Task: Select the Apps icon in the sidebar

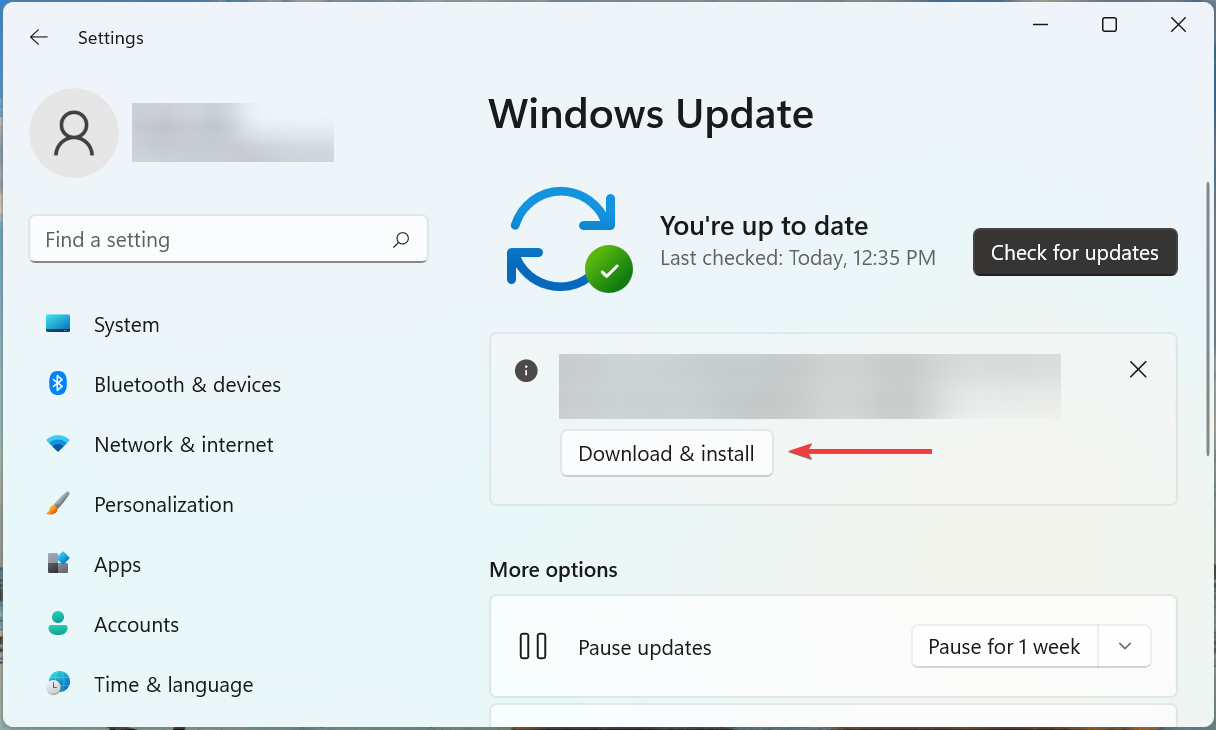Action: pyautogui.click(x=58, y=564)
